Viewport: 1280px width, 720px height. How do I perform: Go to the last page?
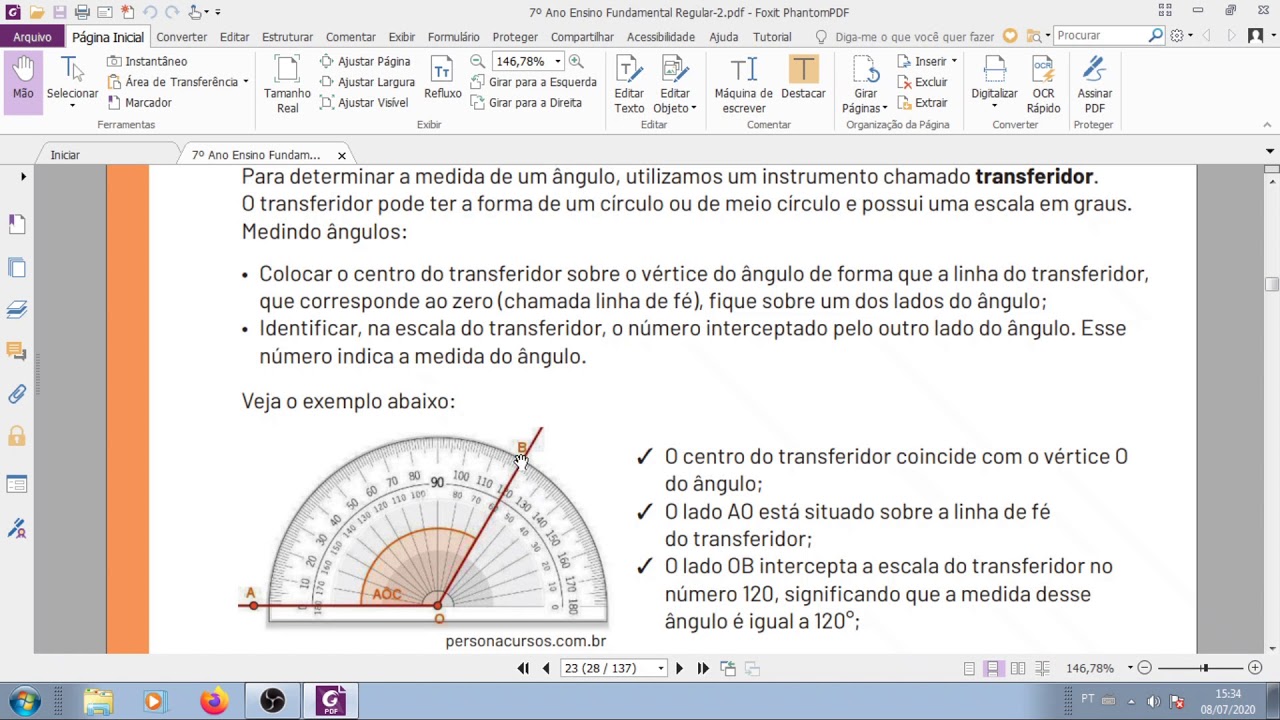702,668
